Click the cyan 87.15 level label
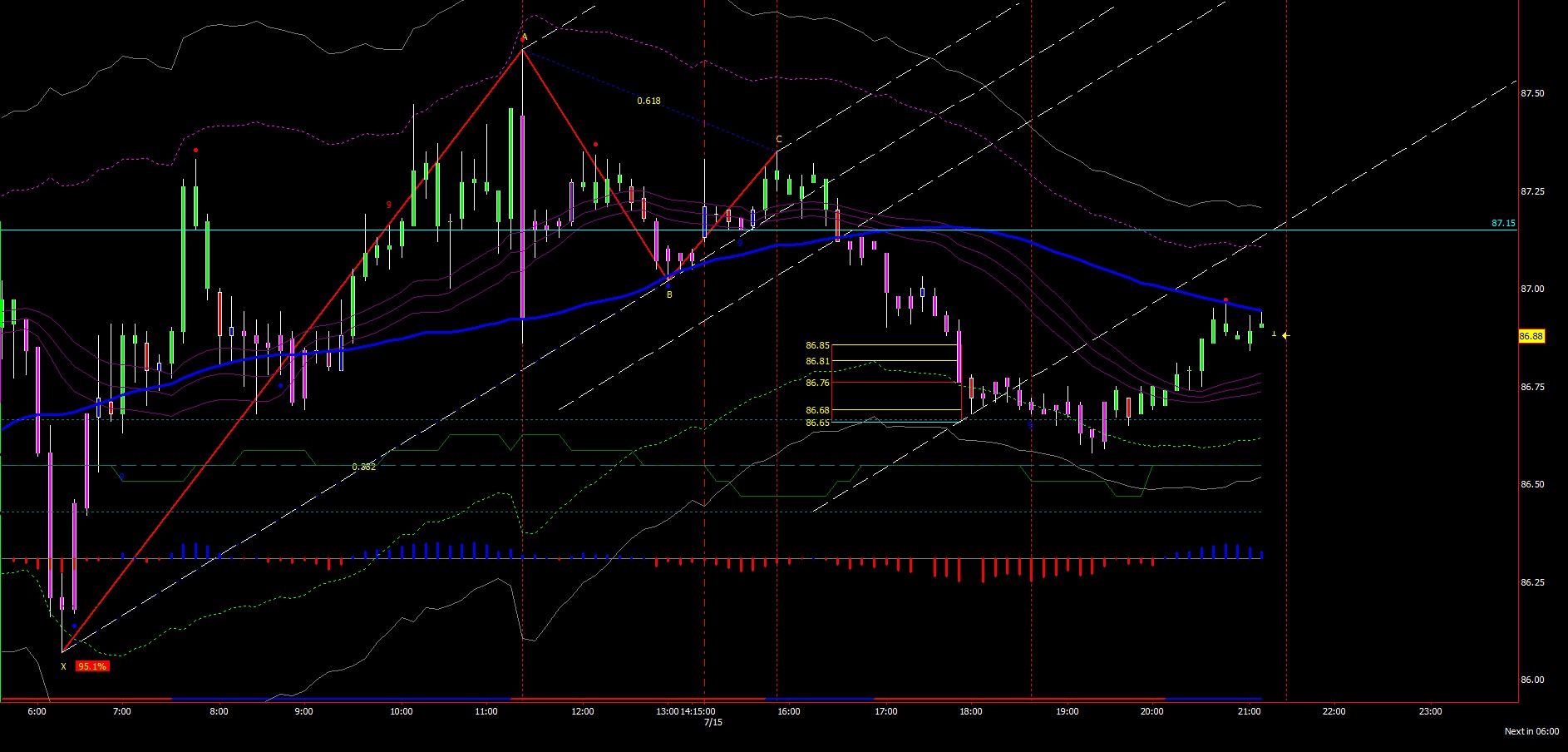The height and width of the screenshot is (752, 1568). 1503,223
